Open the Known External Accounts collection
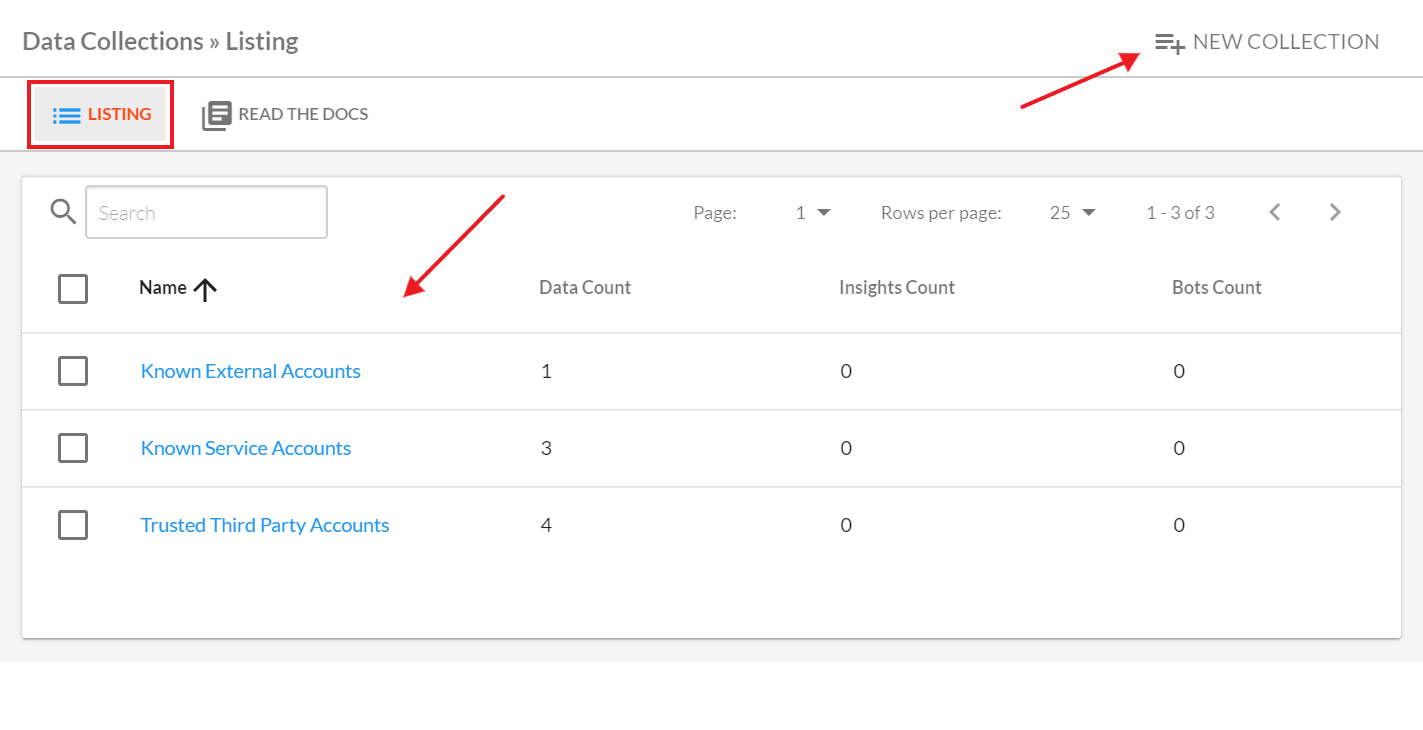 pyautogui.click(x=250, y=371)
